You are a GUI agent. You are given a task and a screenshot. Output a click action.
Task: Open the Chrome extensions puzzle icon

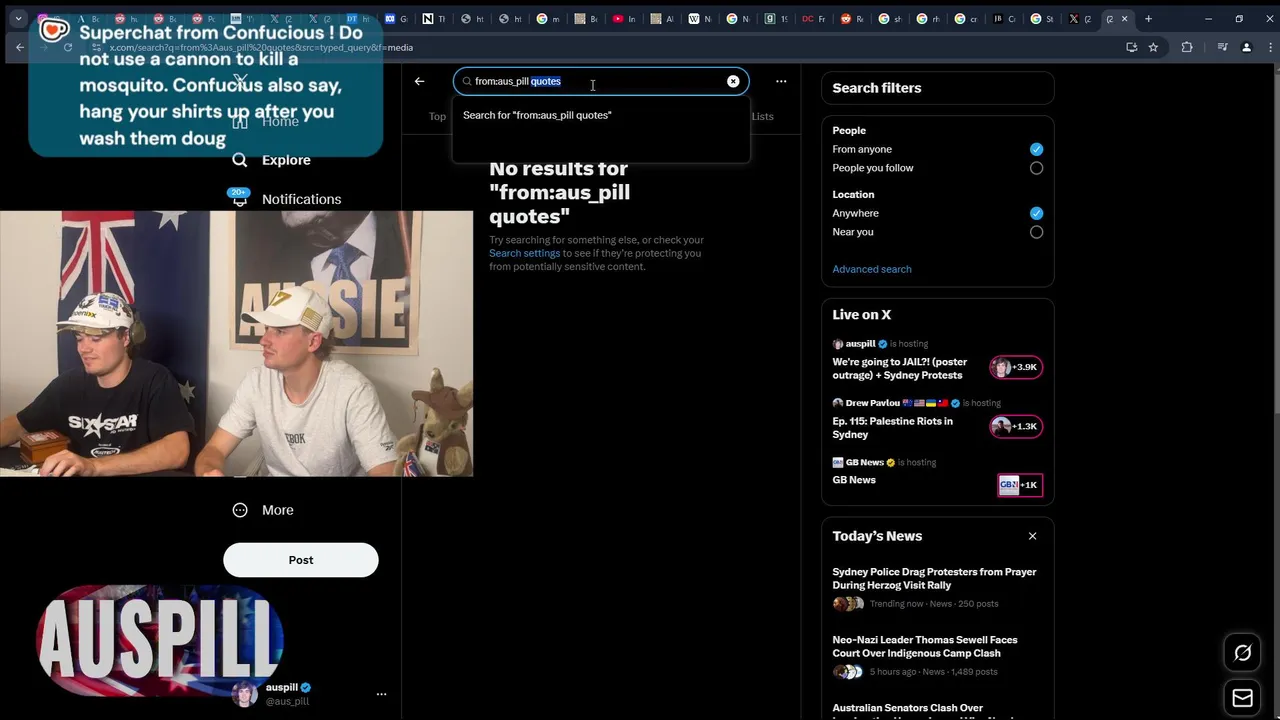1187,47
